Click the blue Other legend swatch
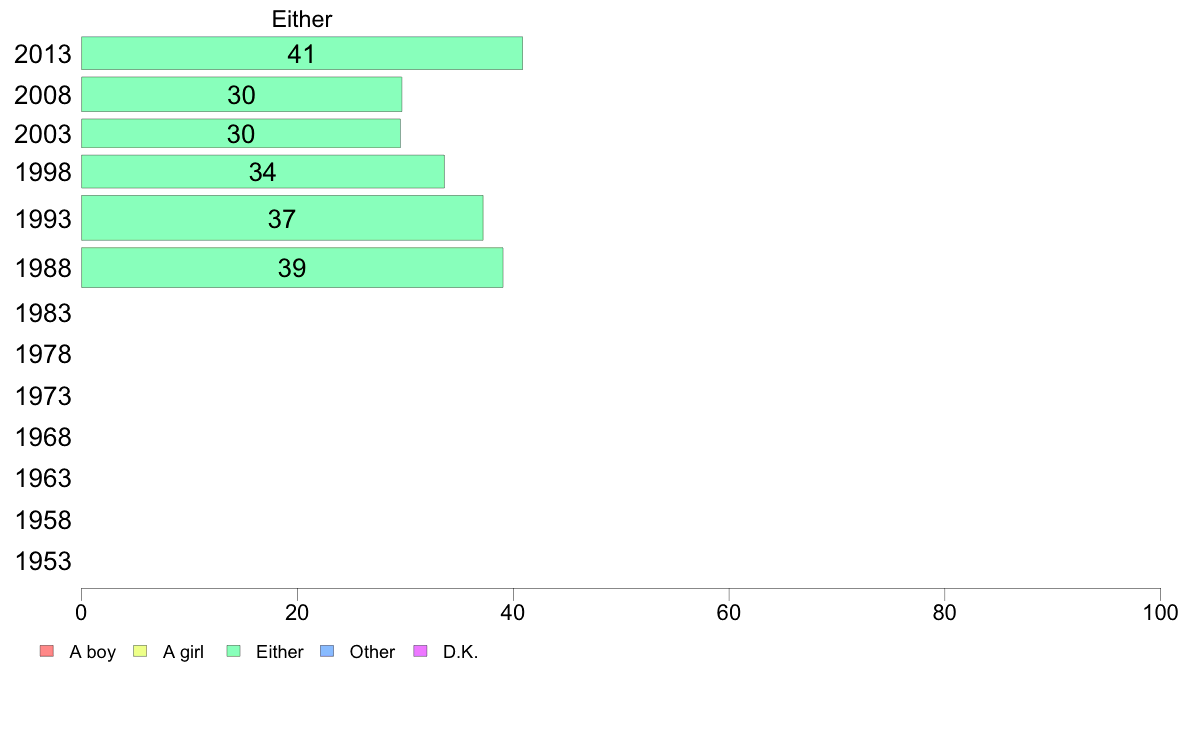1188x736 pixels. [327, 651]
